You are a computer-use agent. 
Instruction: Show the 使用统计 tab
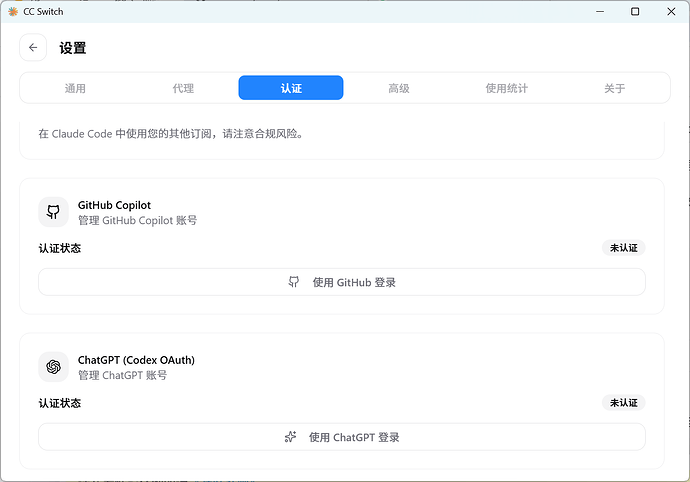(x=506, y=88)
